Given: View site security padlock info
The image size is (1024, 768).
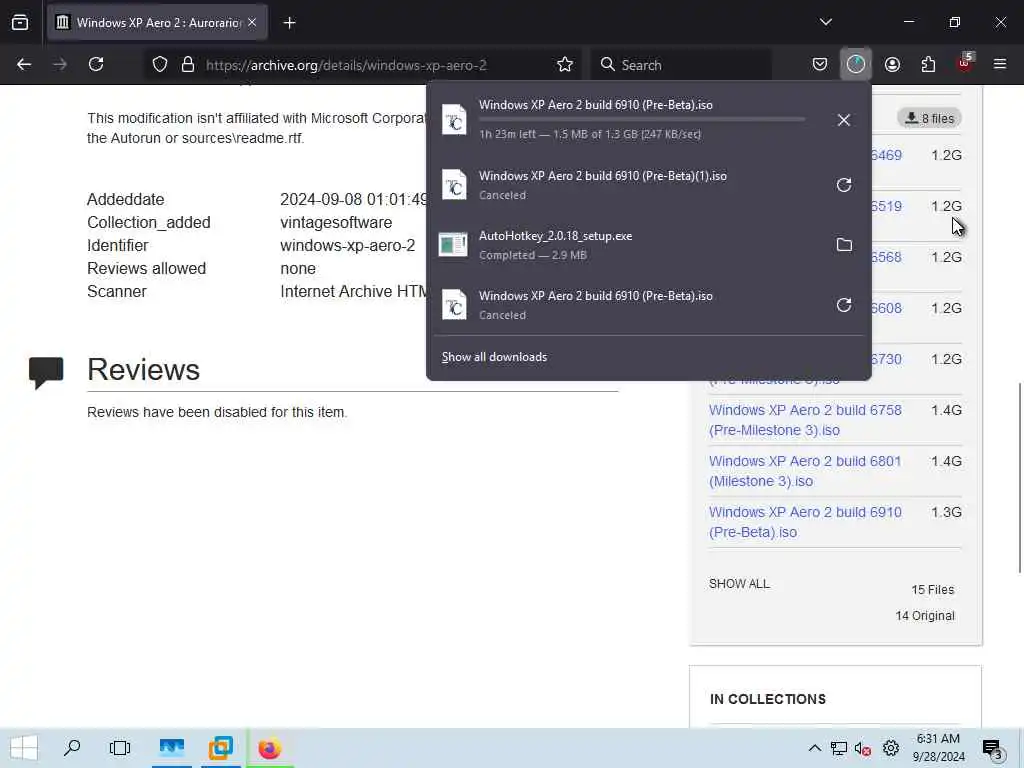Looking at the screenshot, I should [x=188, y=64].
